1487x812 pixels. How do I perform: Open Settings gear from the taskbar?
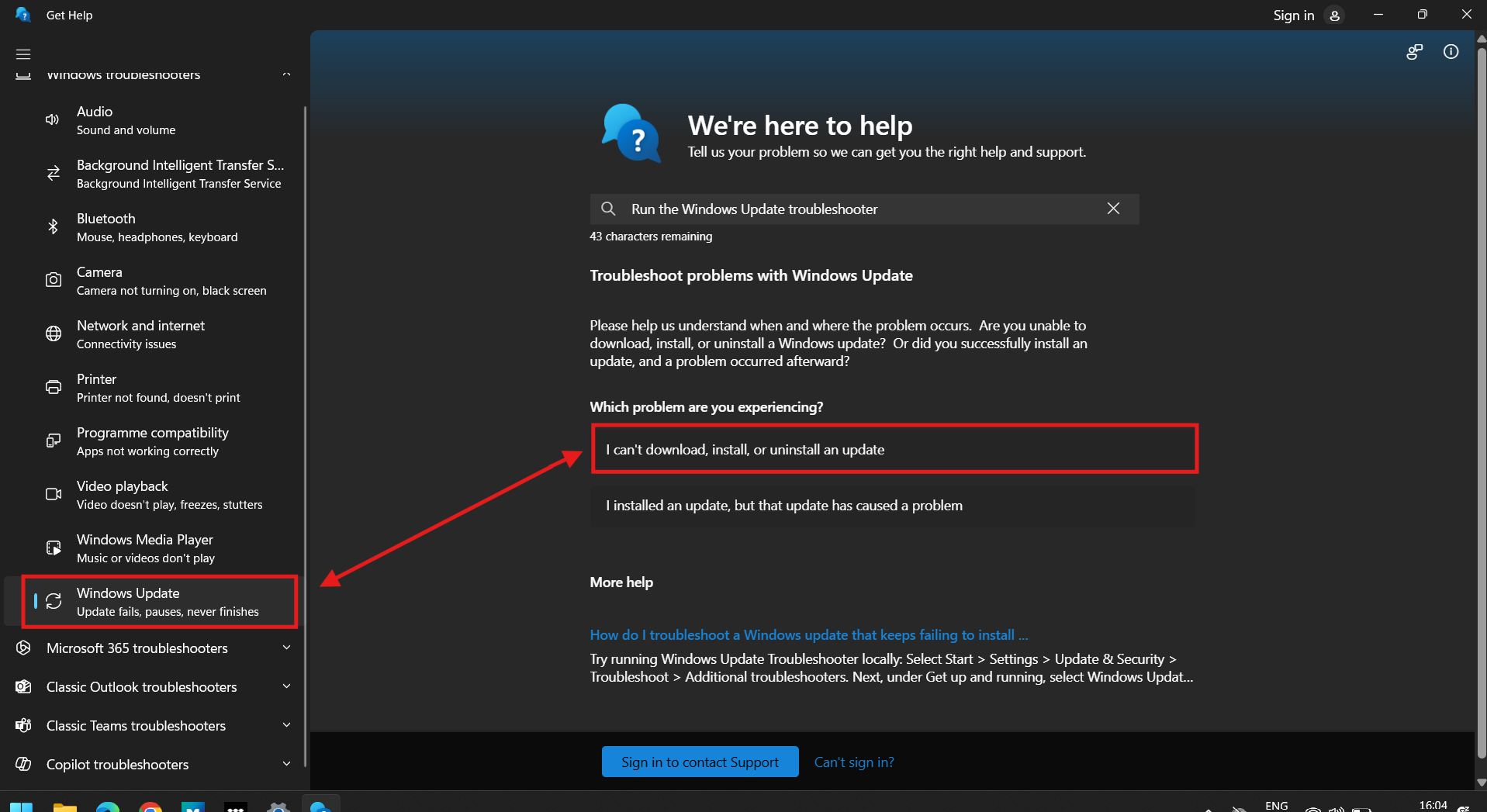click(x=278, y=807)
